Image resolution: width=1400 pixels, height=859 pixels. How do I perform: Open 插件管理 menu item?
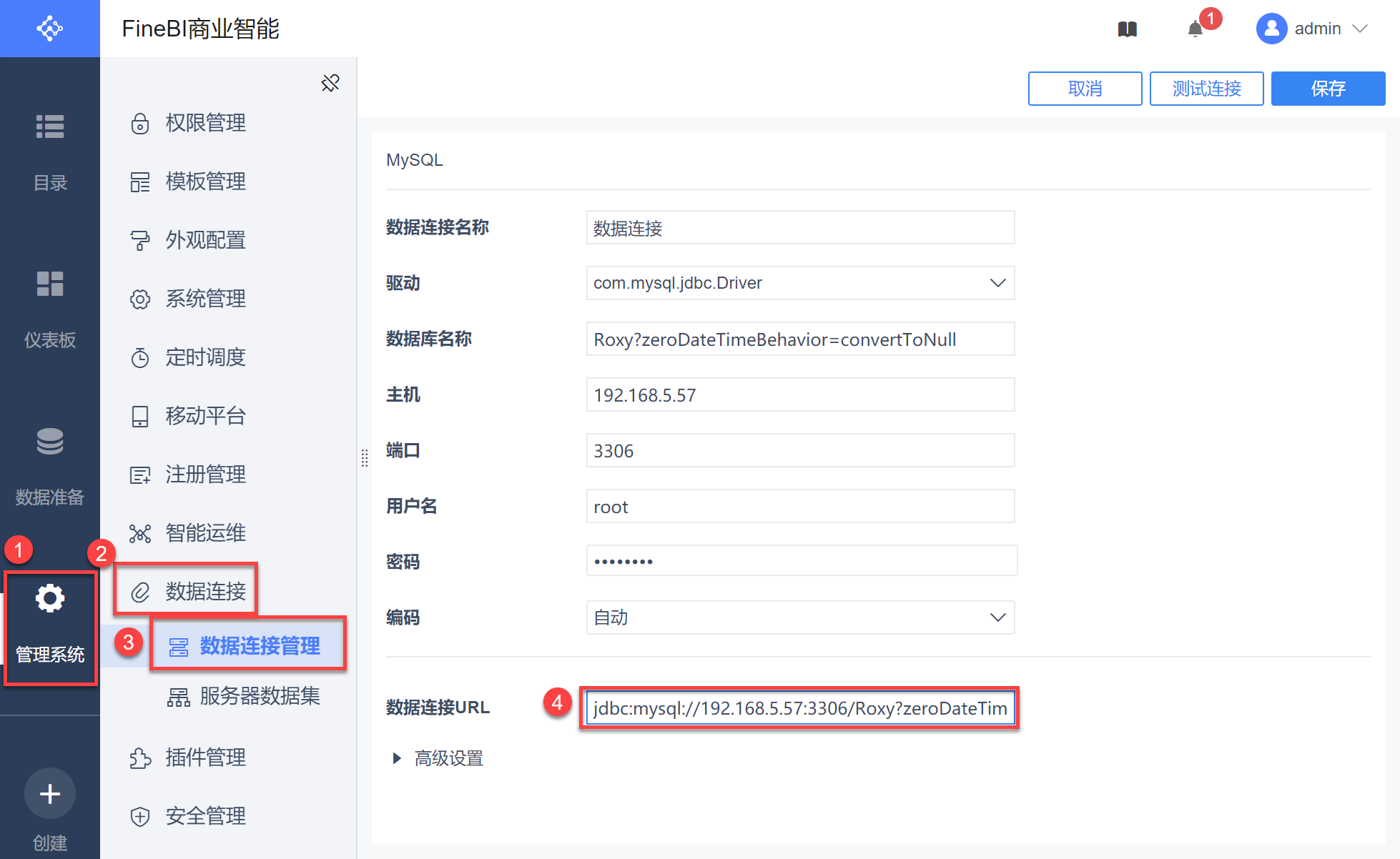[206, 758]
